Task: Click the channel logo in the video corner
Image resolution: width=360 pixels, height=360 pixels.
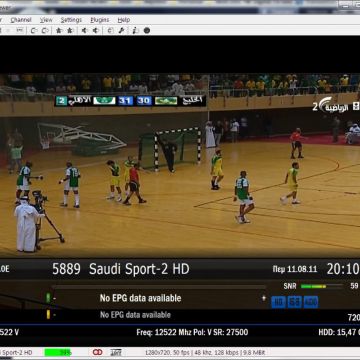Action: (x=336, y=106)
